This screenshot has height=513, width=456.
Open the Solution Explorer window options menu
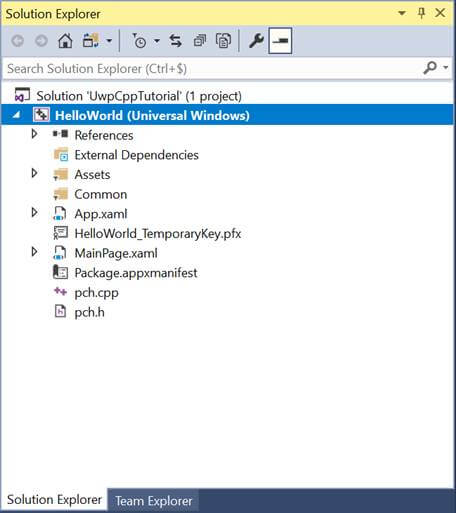402,13
